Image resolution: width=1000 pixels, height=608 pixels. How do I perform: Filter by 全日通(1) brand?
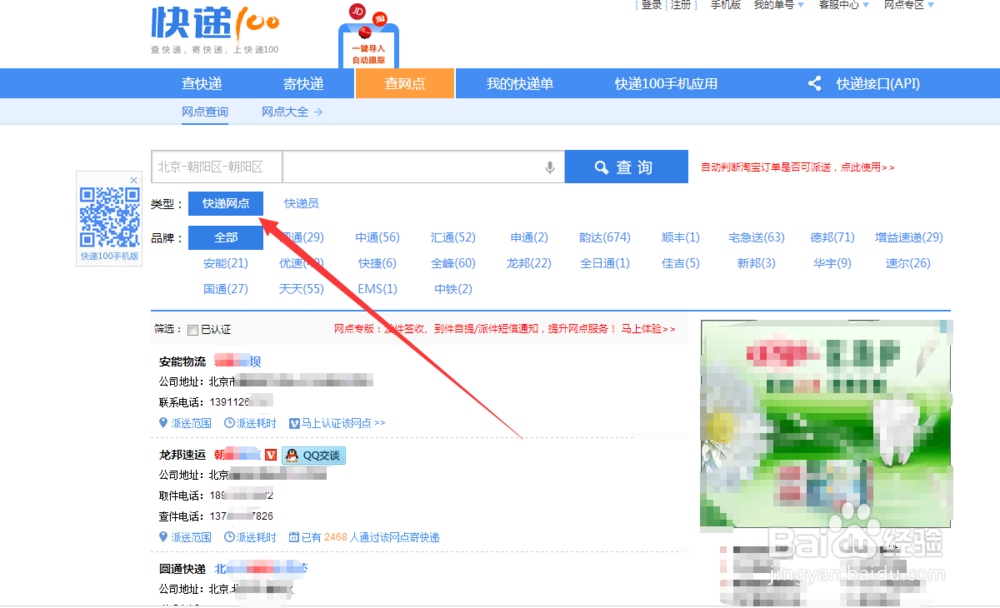[605, 263]
